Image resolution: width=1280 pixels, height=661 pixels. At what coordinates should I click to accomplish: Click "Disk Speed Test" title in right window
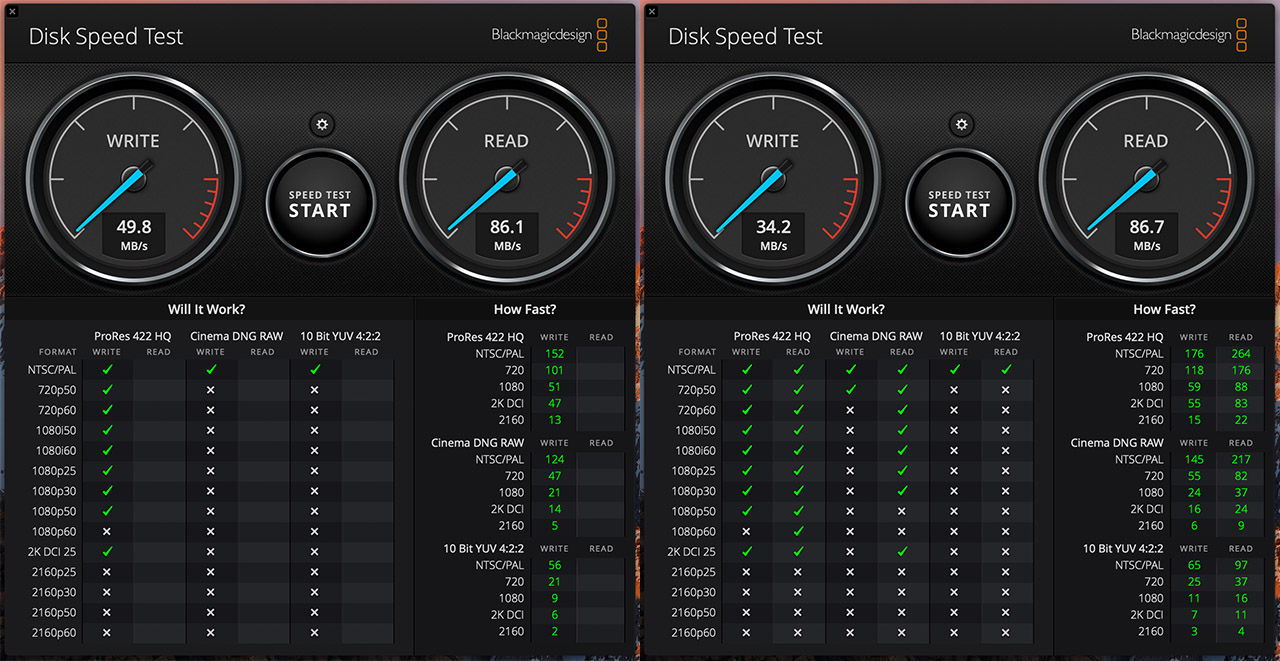pyautogui.click(x=746, y=37)
